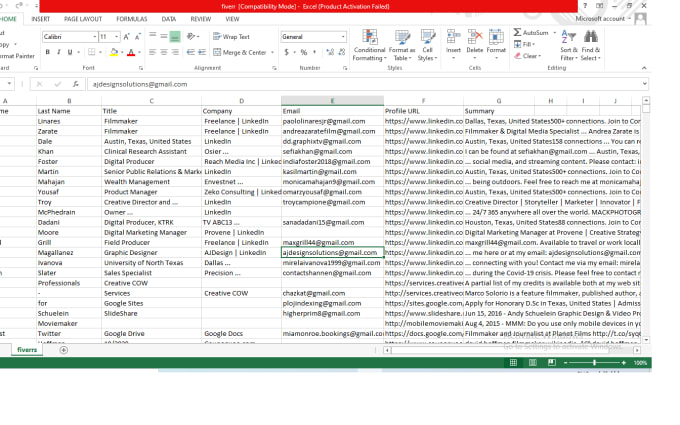The width and height of the screenshot is (680, 425).
Task: Click the Insert Function fx icon
Action: [75, 84]
